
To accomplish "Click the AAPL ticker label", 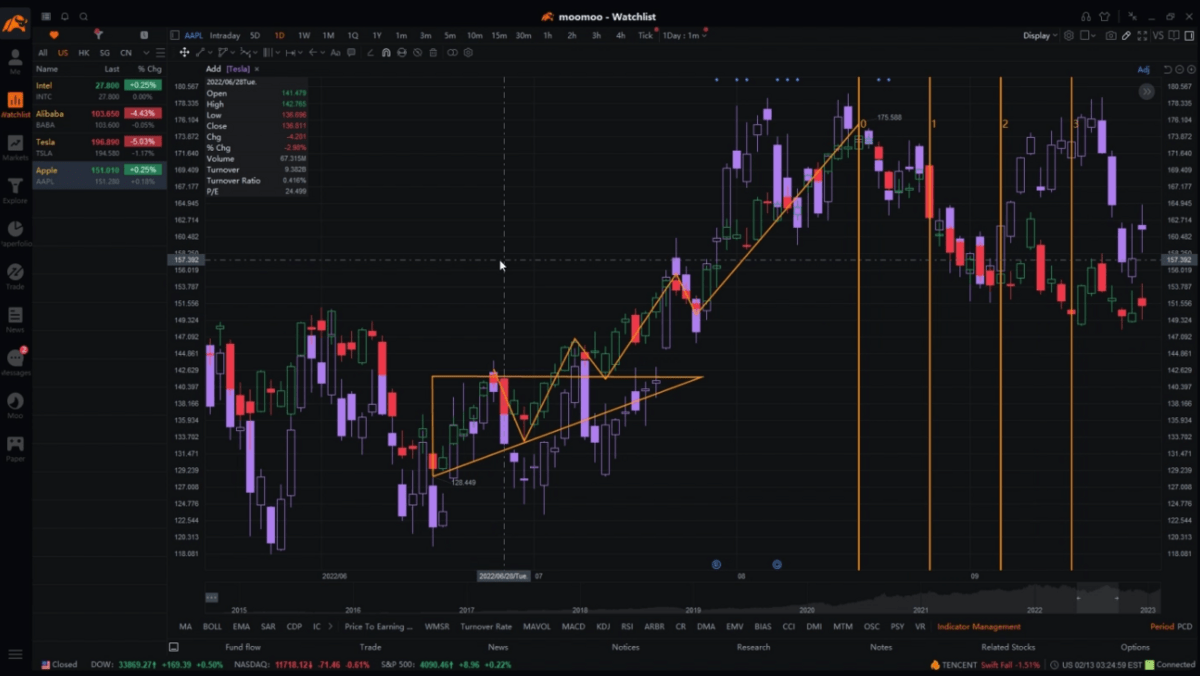I will (193, 35).
